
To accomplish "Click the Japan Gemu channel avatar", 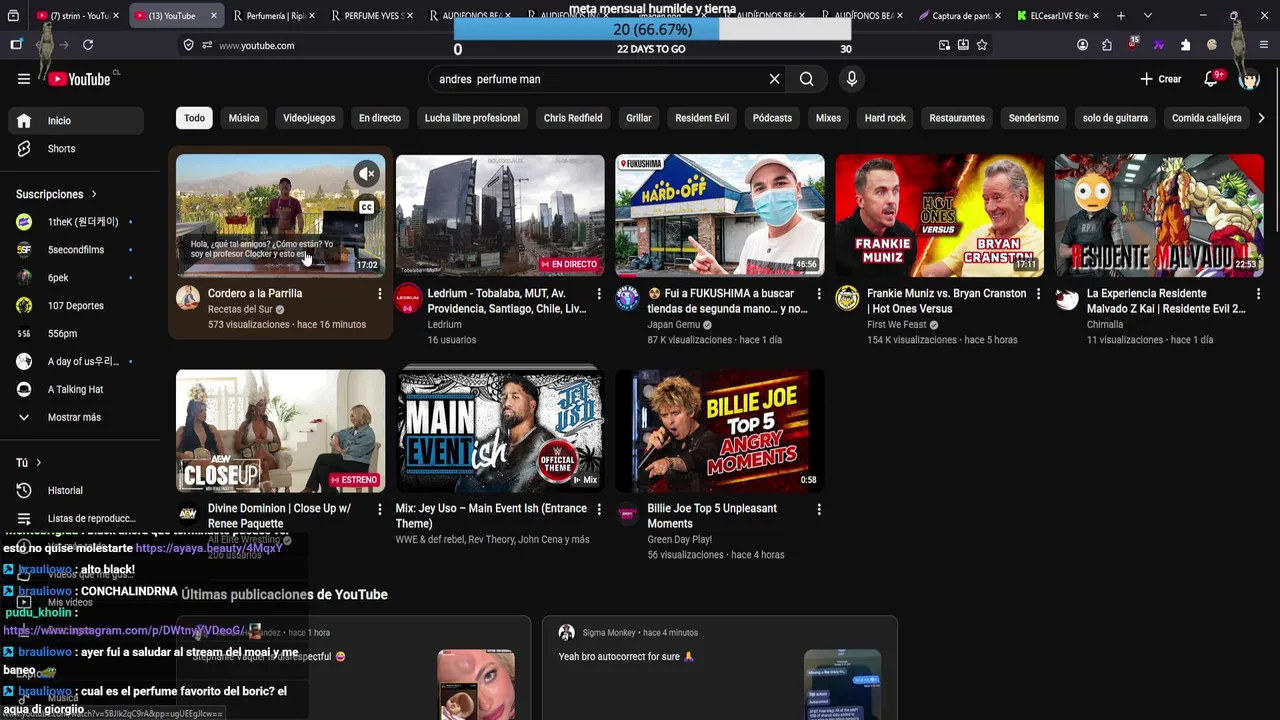I will (627, 298).
